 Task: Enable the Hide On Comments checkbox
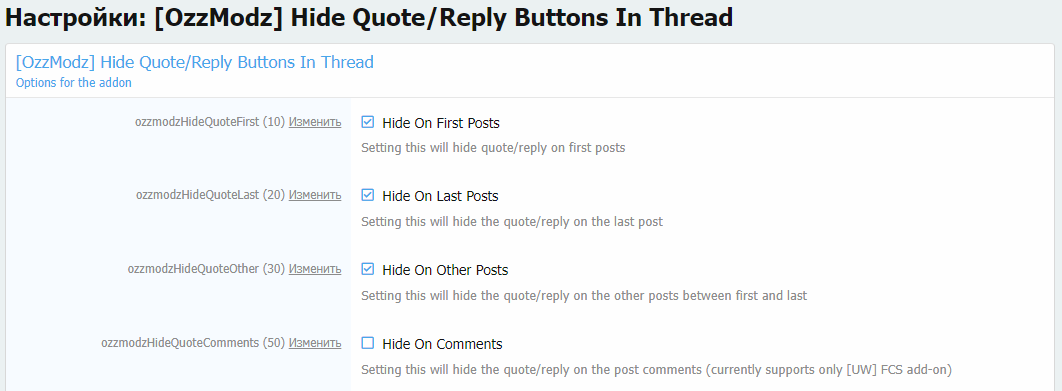tap(368, 343)
